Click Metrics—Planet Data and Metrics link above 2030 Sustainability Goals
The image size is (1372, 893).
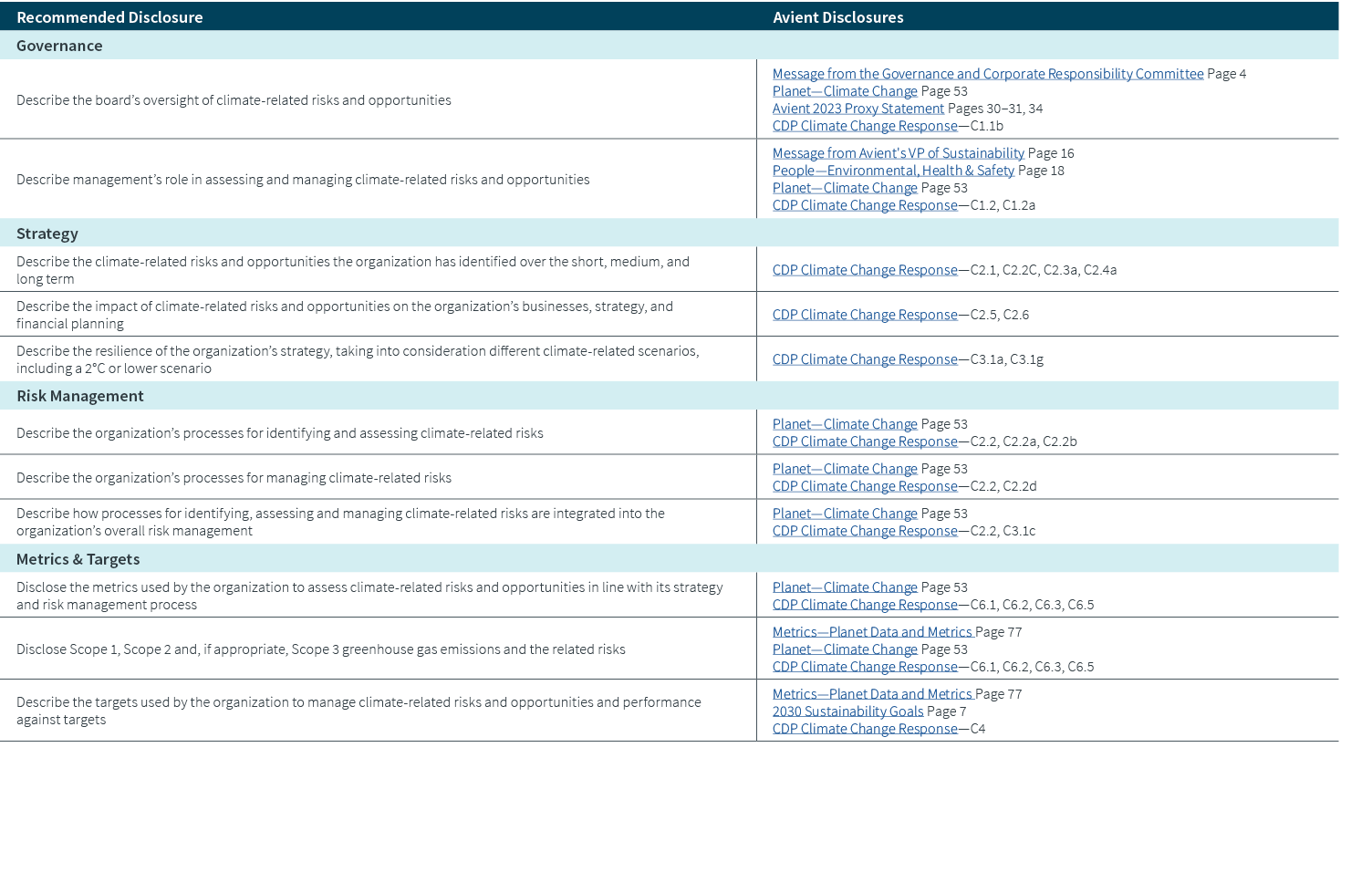pos(872,694)
